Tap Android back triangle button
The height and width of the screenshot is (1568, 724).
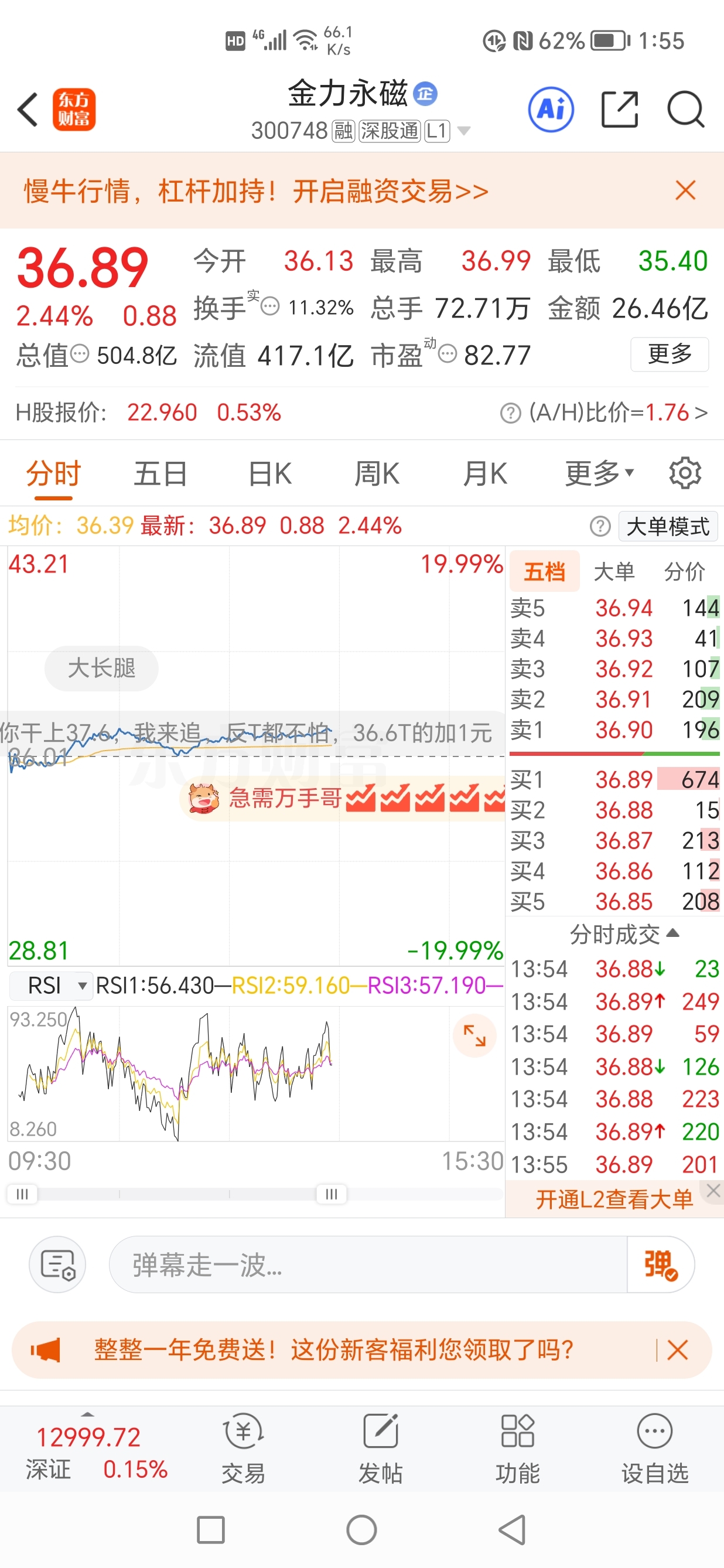point(513,1530)
